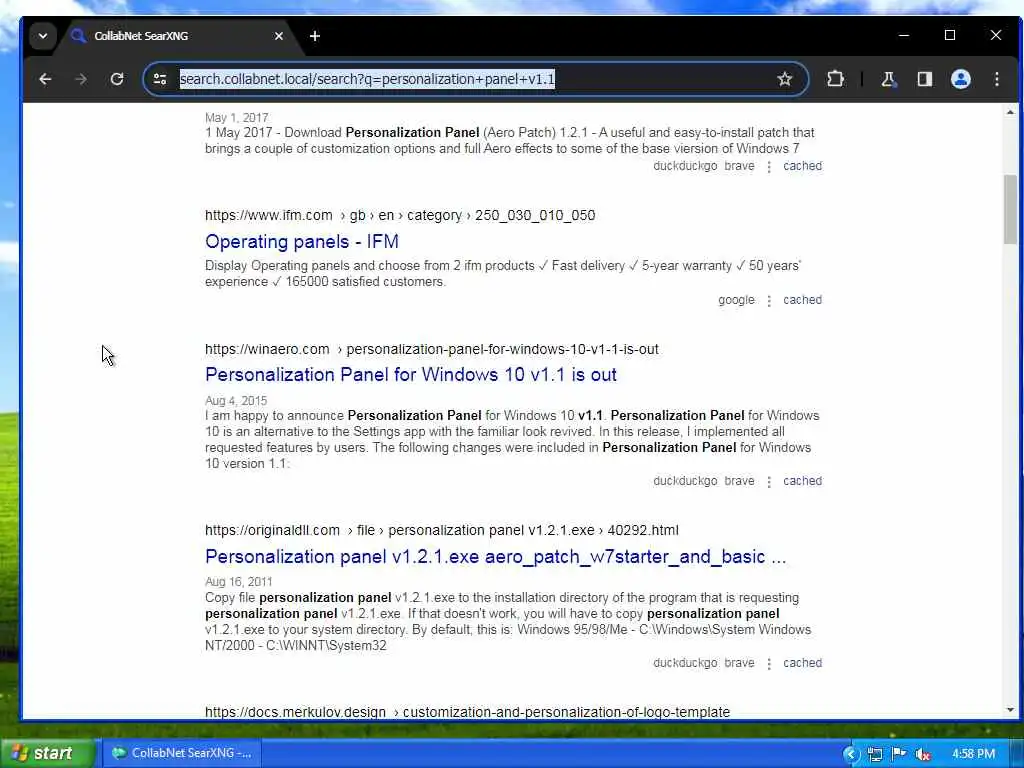Image resolution: width=1024 pixels, height=768 pixels.
Task: Open Personalization panel v1.2.1.exe aero_patch result
Action: [x=496, y=556]
